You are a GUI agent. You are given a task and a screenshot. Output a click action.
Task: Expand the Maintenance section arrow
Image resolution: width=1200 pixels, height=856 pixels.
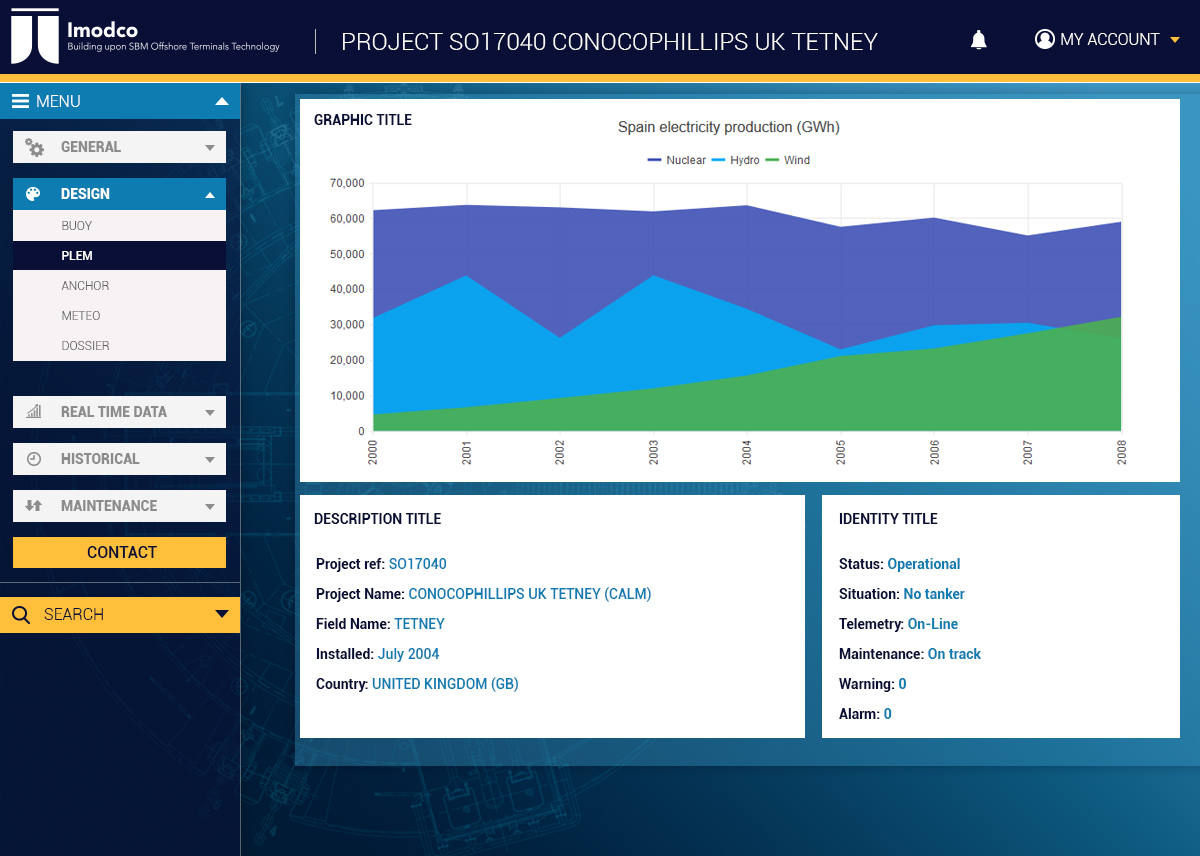[210, 507]
